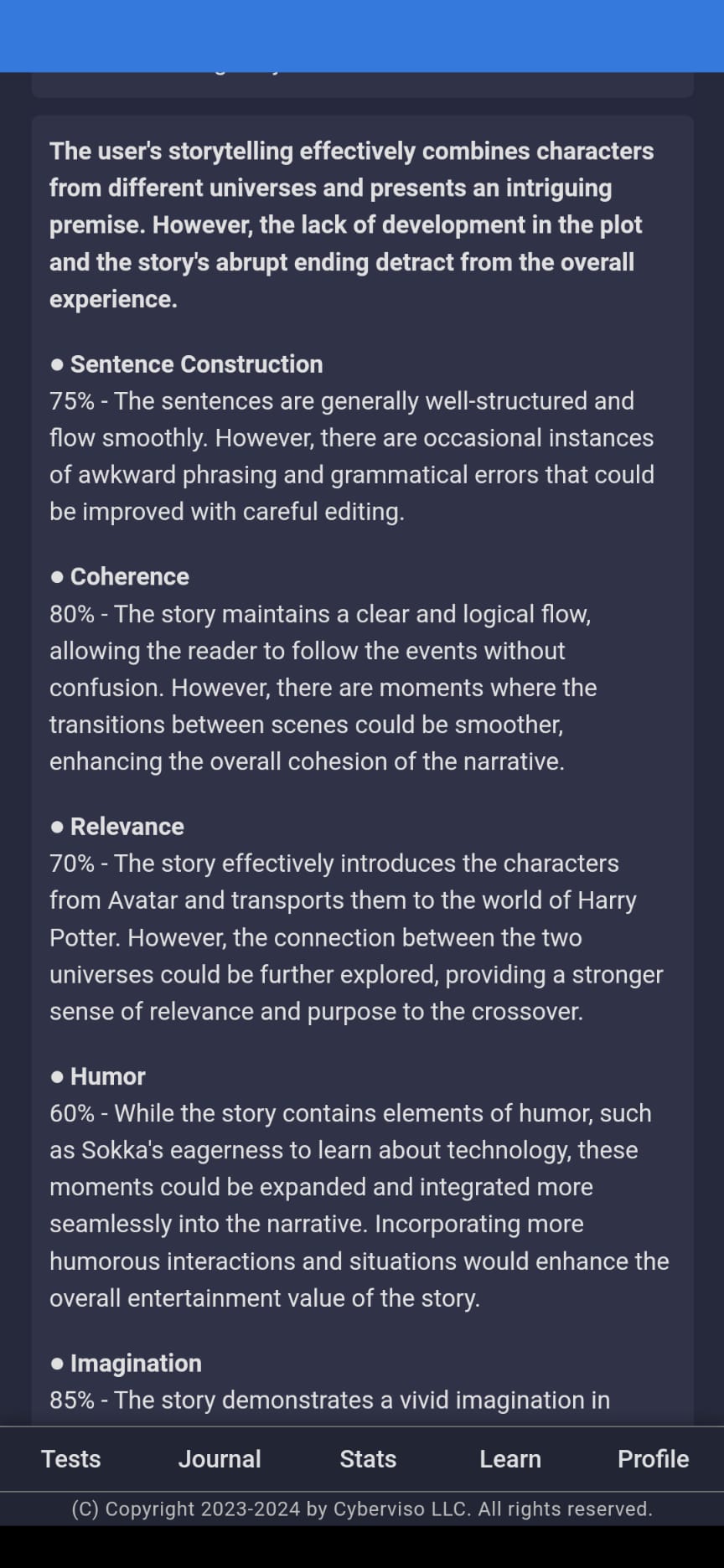Select the Humor heading
The image size is (724, 1568).
click(108, 1075)
